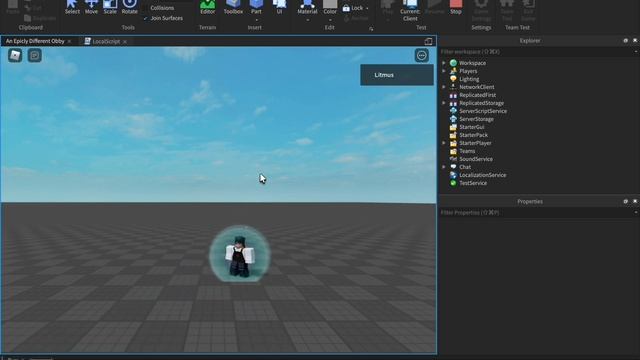Expand the Chat node
The height and width of the screenshot is (360, 640).
coord(444,167)
